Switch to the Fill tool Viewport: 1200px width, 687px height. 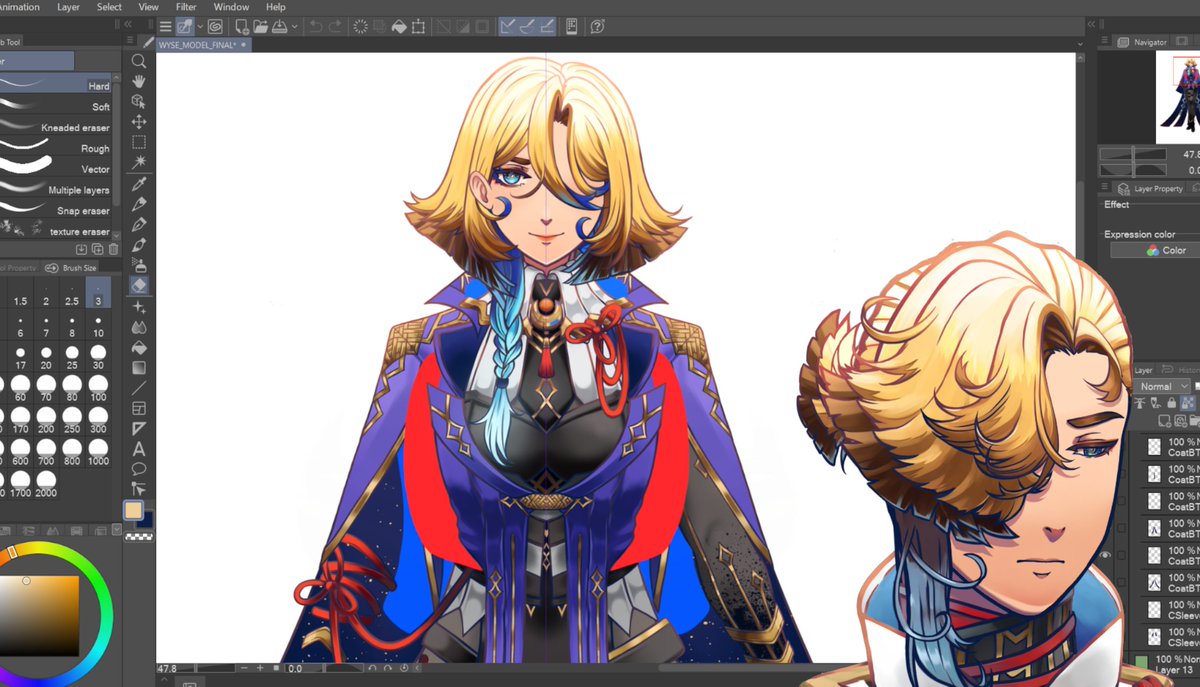140,347
